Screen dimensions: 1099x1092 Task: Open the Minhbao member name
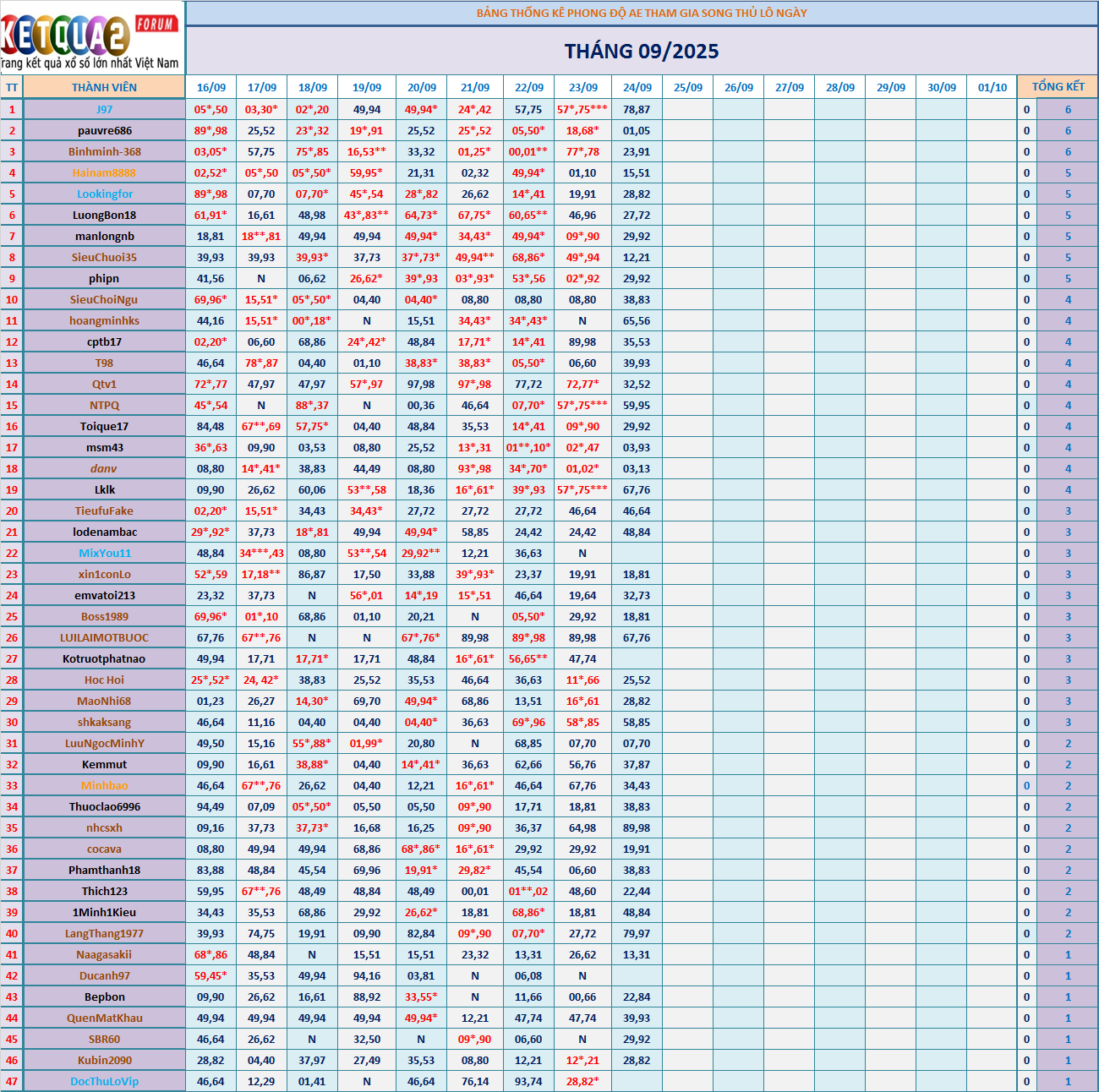coord(104,785)
